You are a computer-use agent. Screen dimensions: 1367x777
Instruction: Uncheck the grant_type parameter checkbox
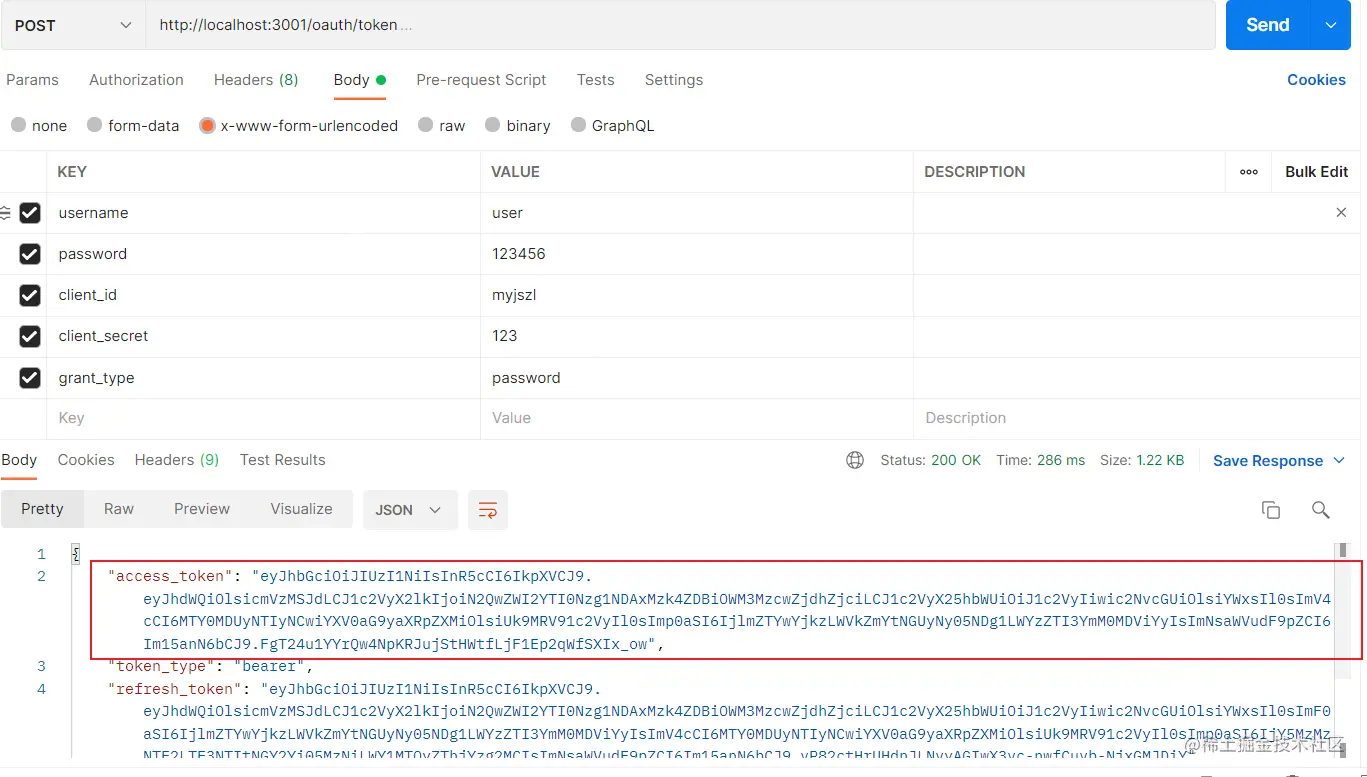tap(30, 377)
